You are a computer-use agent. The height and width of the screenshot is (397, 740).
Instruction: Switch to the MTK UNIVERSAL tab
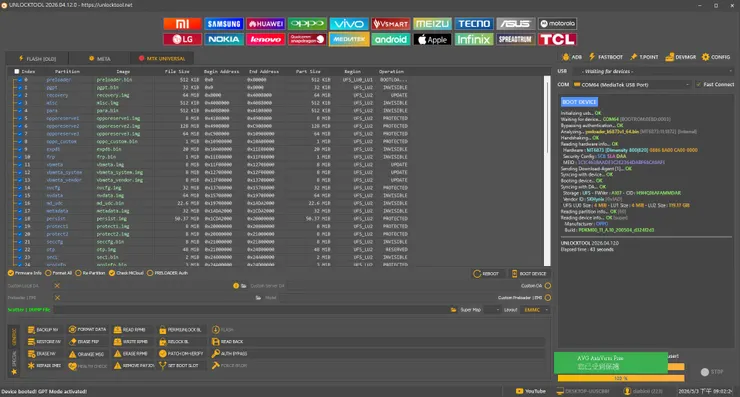pyautogui.click(x=162, y=59)
